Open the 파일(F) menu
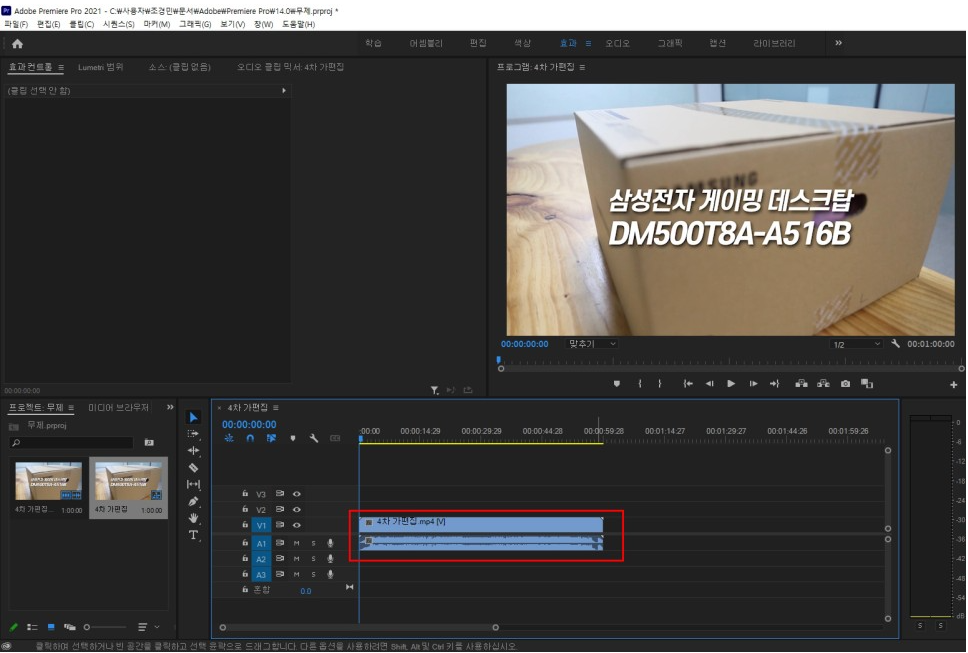The height and width of the screenshot is (653, 968). pos(16,24)
